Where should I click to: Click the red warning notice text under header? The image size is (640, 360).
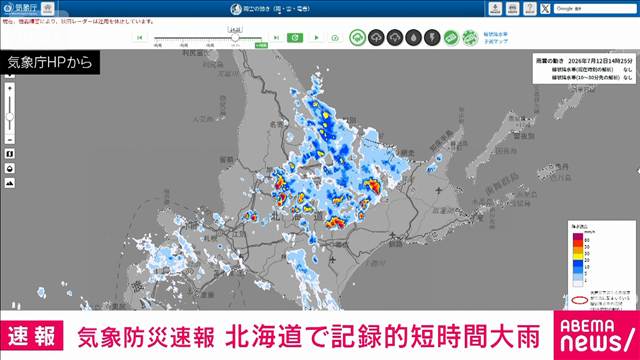79,21
